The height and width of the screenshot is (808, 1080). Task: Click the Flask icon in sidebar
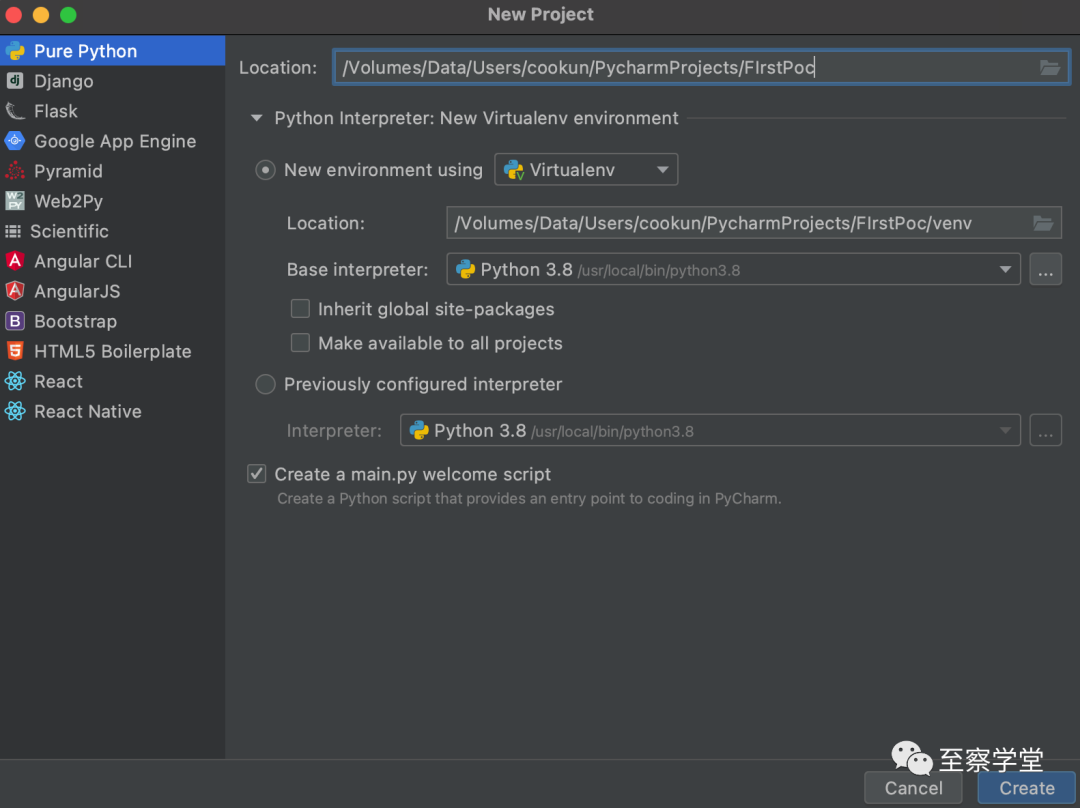[x=15, y=111]
